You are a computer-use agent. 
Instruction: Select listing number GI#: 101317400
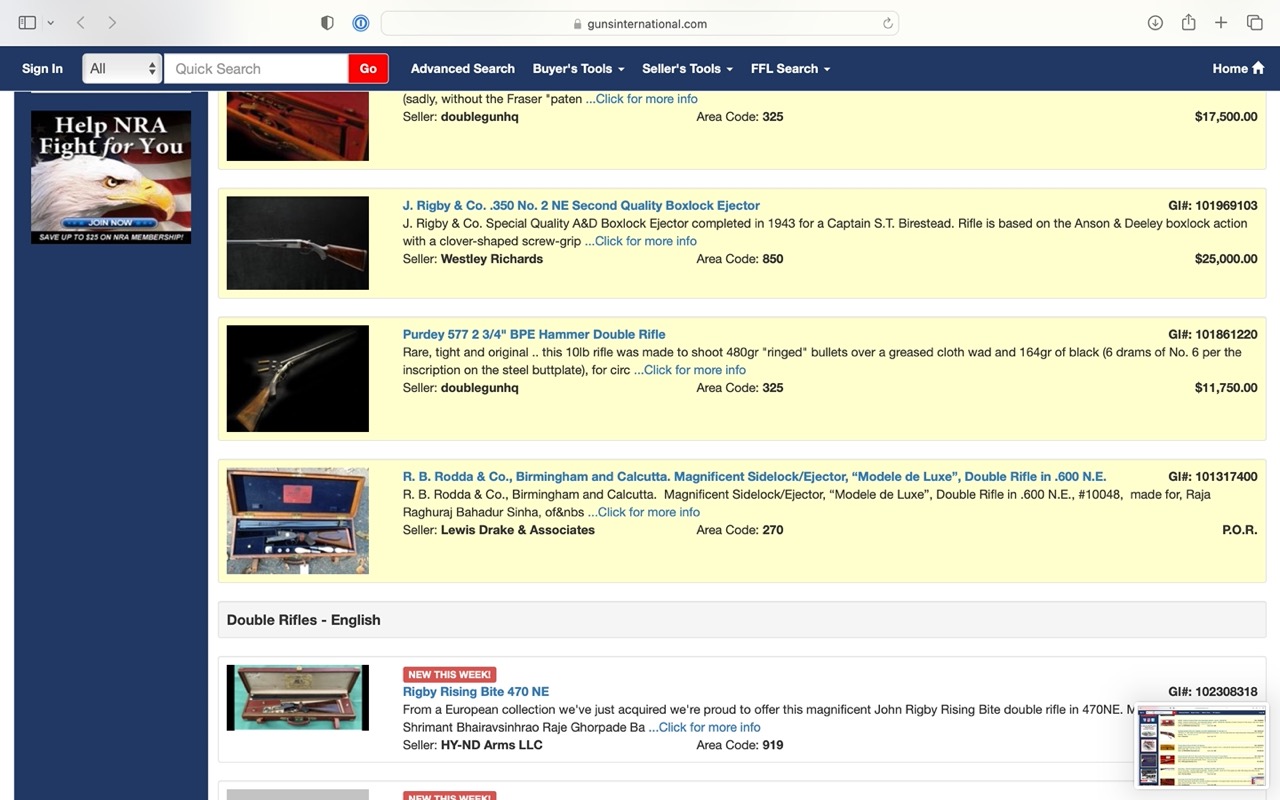tap(1213, 476)
